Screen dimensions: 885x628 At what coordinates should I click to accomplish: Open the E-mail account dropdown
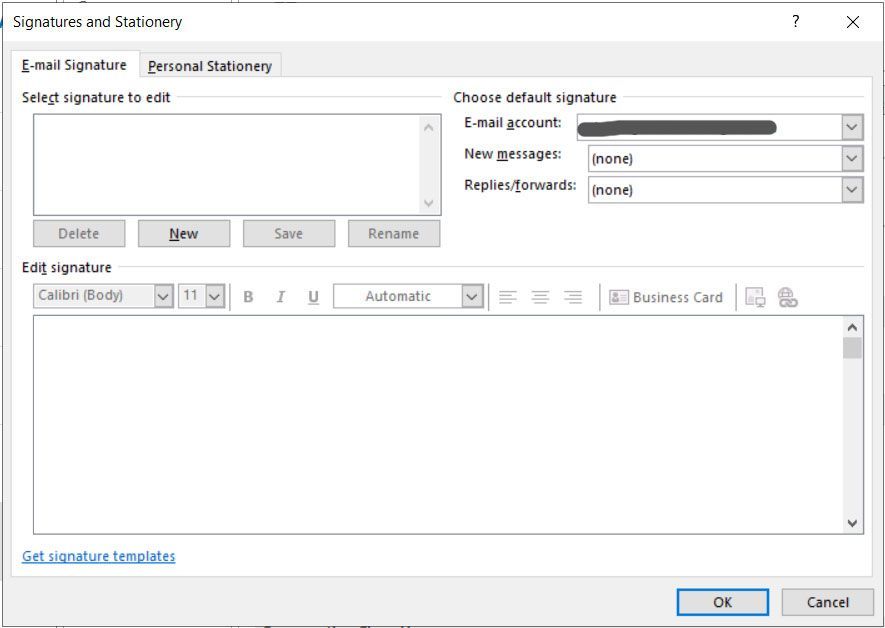point(852,127)
